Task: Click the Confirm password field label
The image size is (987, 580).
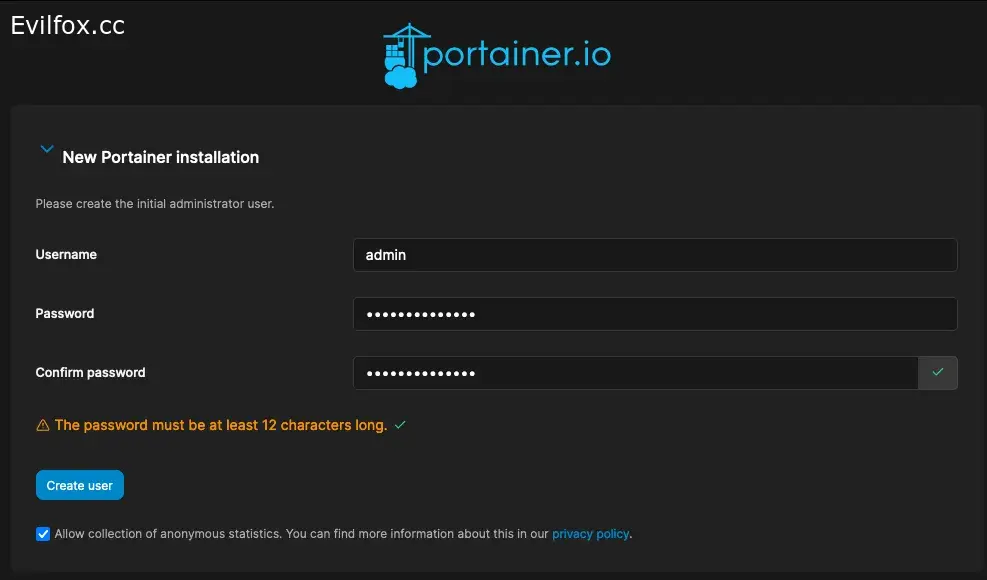Action: click(x=90, y=372)
